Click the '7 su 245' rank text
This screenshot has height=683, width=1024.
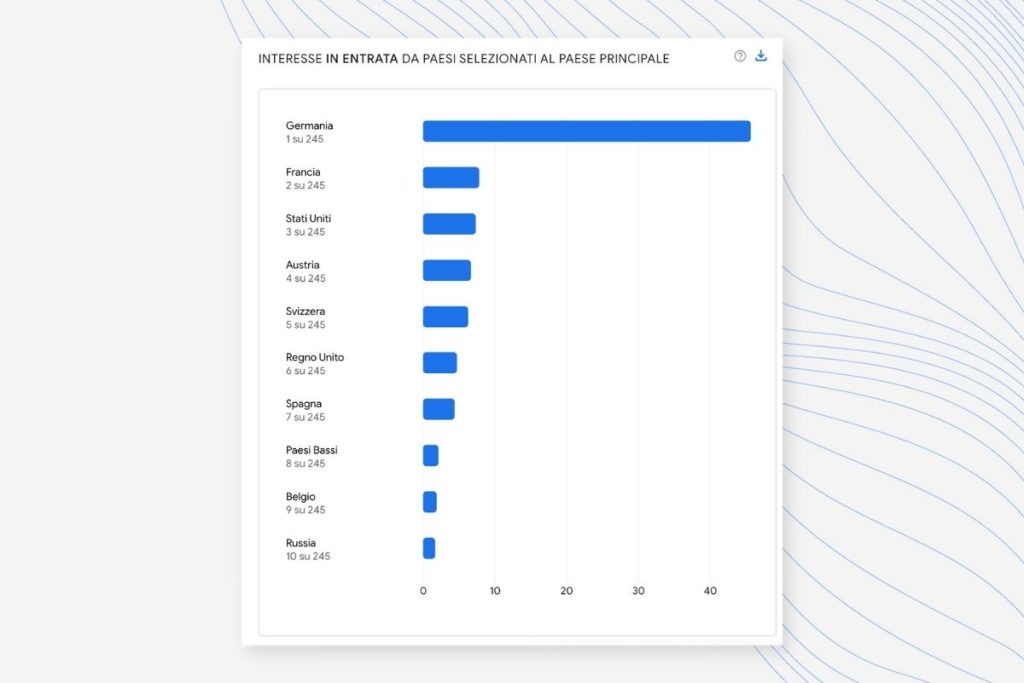[305, 417]
